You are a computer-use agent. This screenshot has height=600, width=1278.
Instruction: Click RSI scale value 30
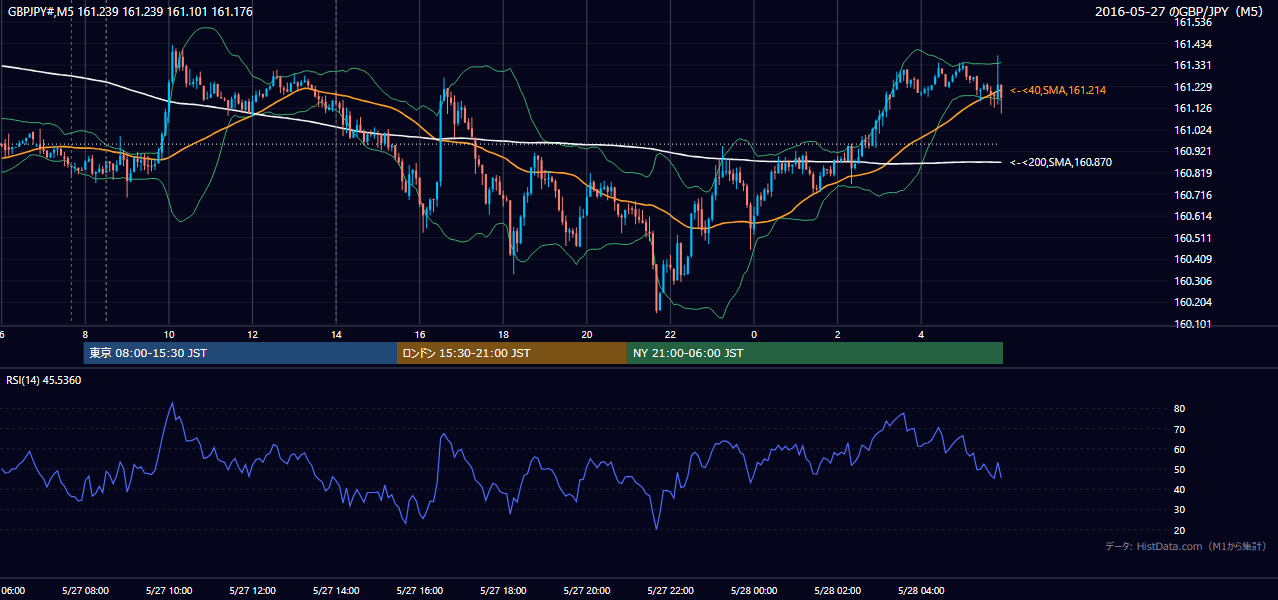pos(1180,510)
